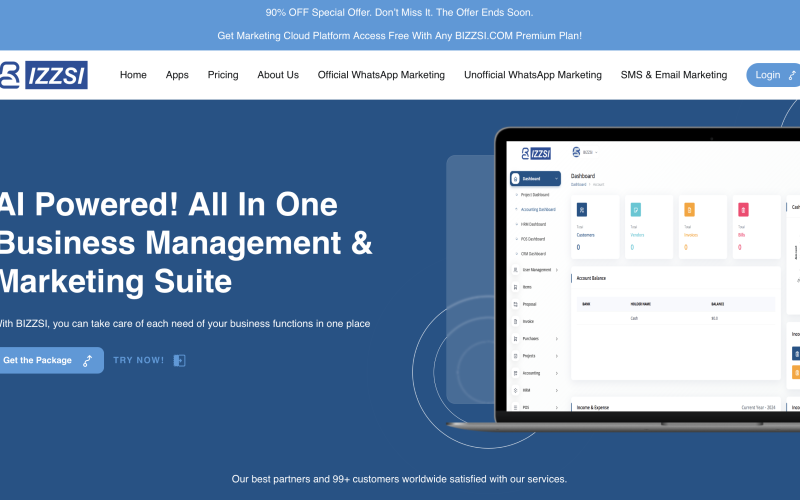This screenshot has height=500, width=800.
Task: Click the Total Customers card icon
Action: pos(582,210)
